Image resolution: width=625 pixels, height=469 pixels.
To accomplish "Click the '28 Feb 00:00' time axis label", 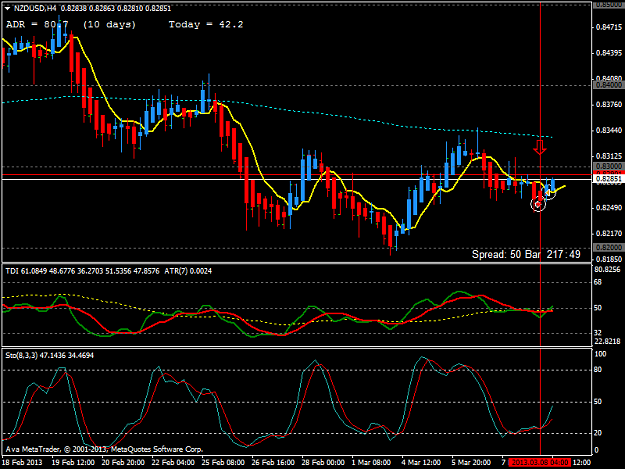I will tap(323, 462).
